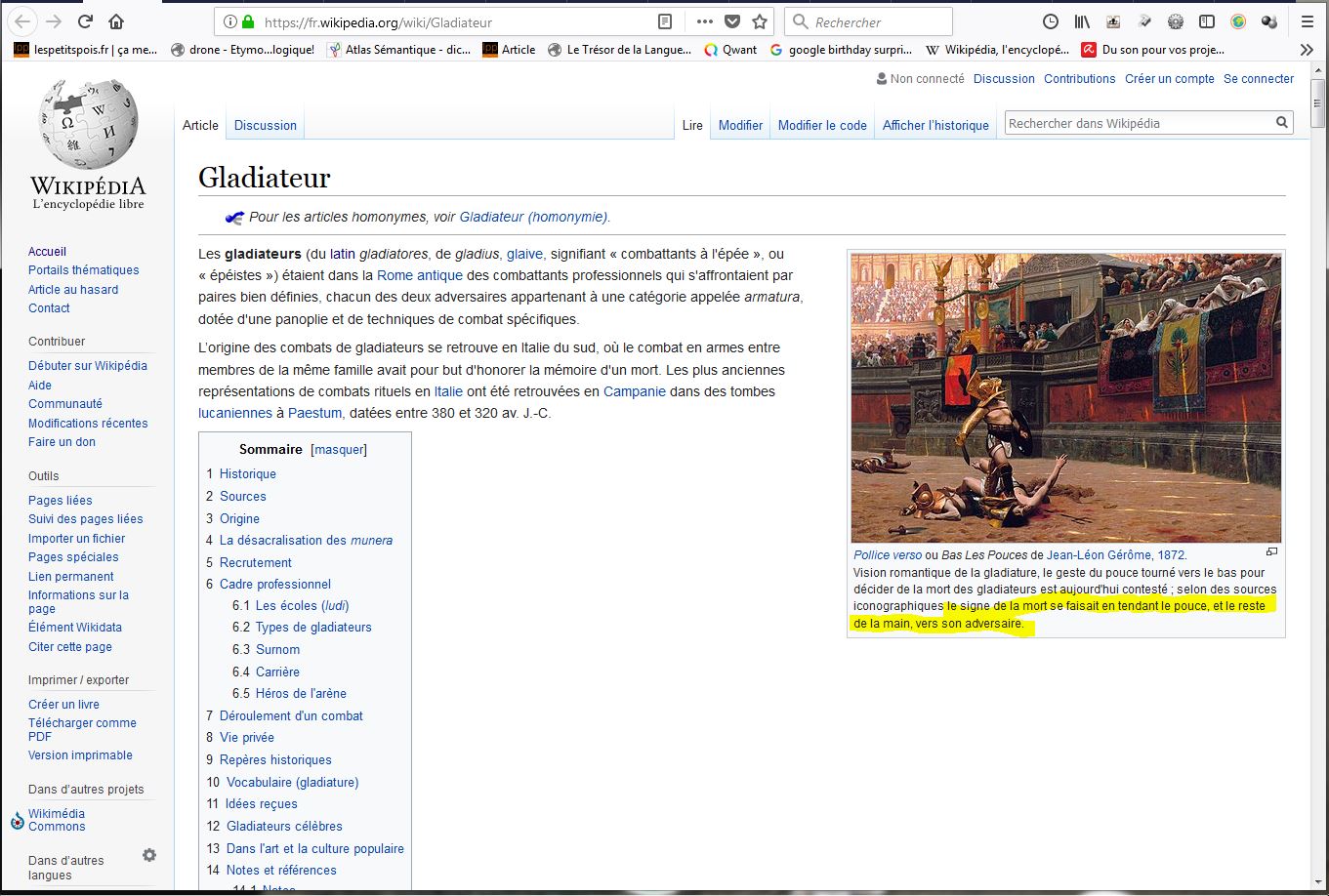Open the Firefox hamburger menu
The height and width of the screenshot is (896, 1329).
click(x=1308, y=21)
